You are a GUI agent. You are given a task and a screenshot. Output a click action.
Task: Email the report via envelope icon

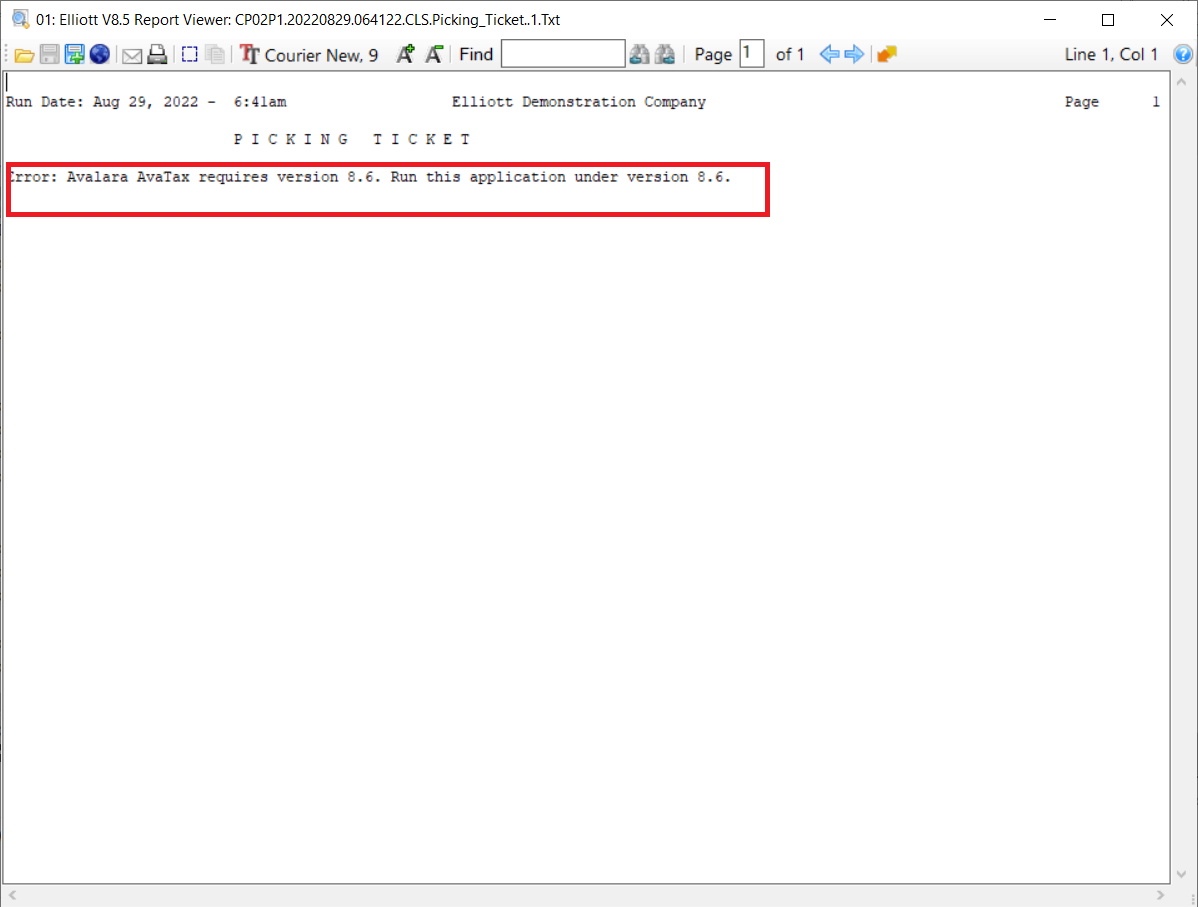click(x=132, y=56)
